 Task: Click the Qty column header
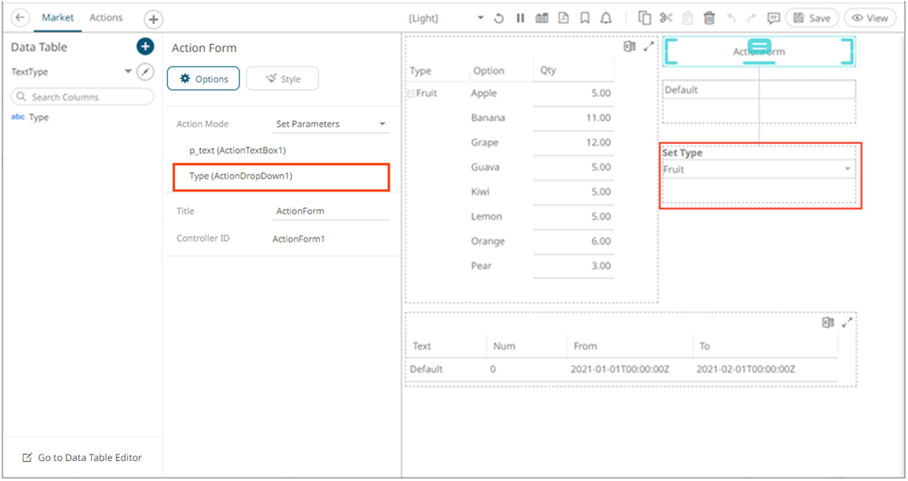(548, 70)
